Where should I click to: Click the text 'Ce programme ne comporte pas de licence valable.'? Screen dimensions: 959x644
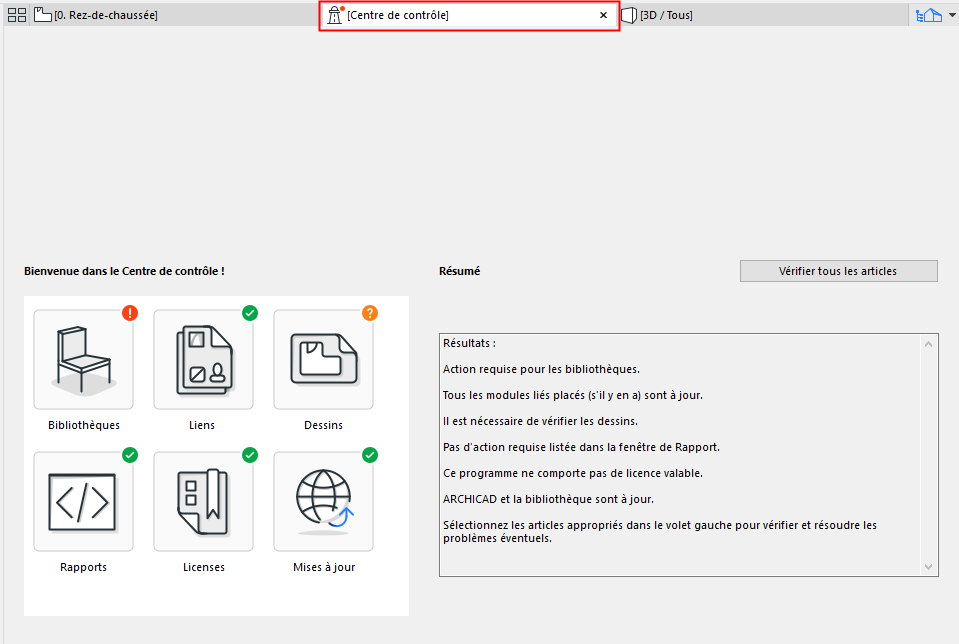(572, 473)
